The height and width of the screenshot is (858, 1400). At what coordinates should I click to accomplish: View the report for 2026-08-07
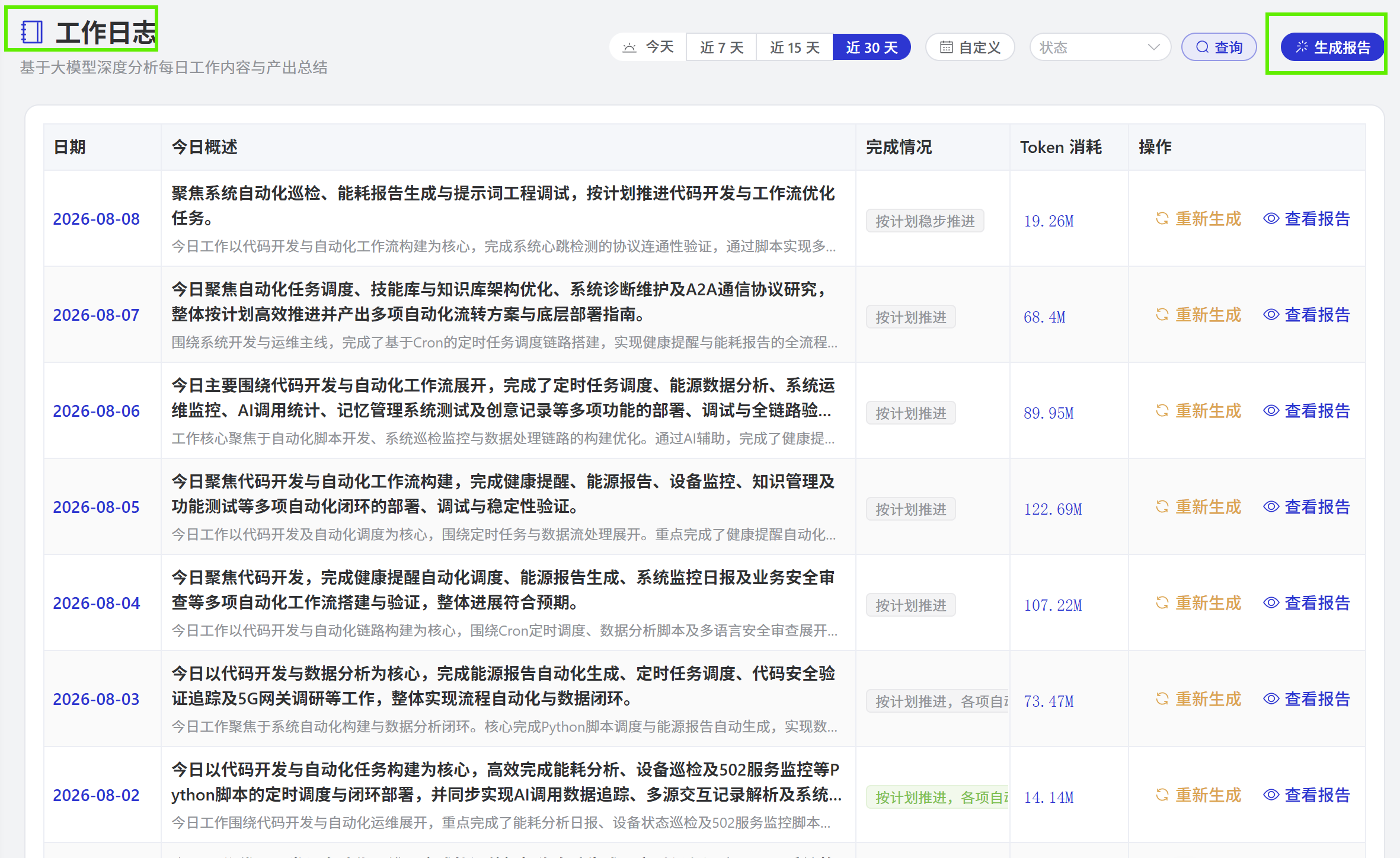[x=1306, y=315]
